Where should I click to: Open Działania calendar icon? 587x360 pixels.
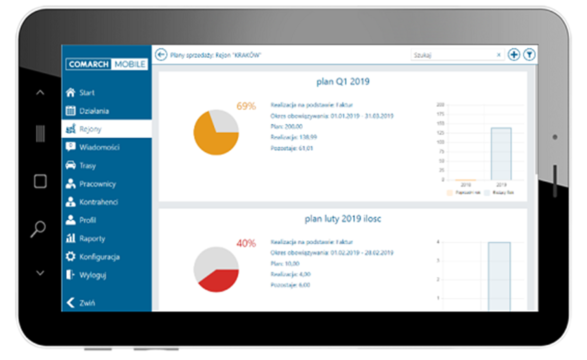70,111
